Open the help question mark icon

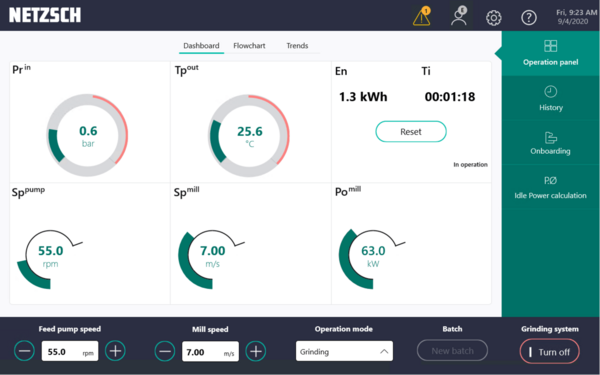(529, 18)
